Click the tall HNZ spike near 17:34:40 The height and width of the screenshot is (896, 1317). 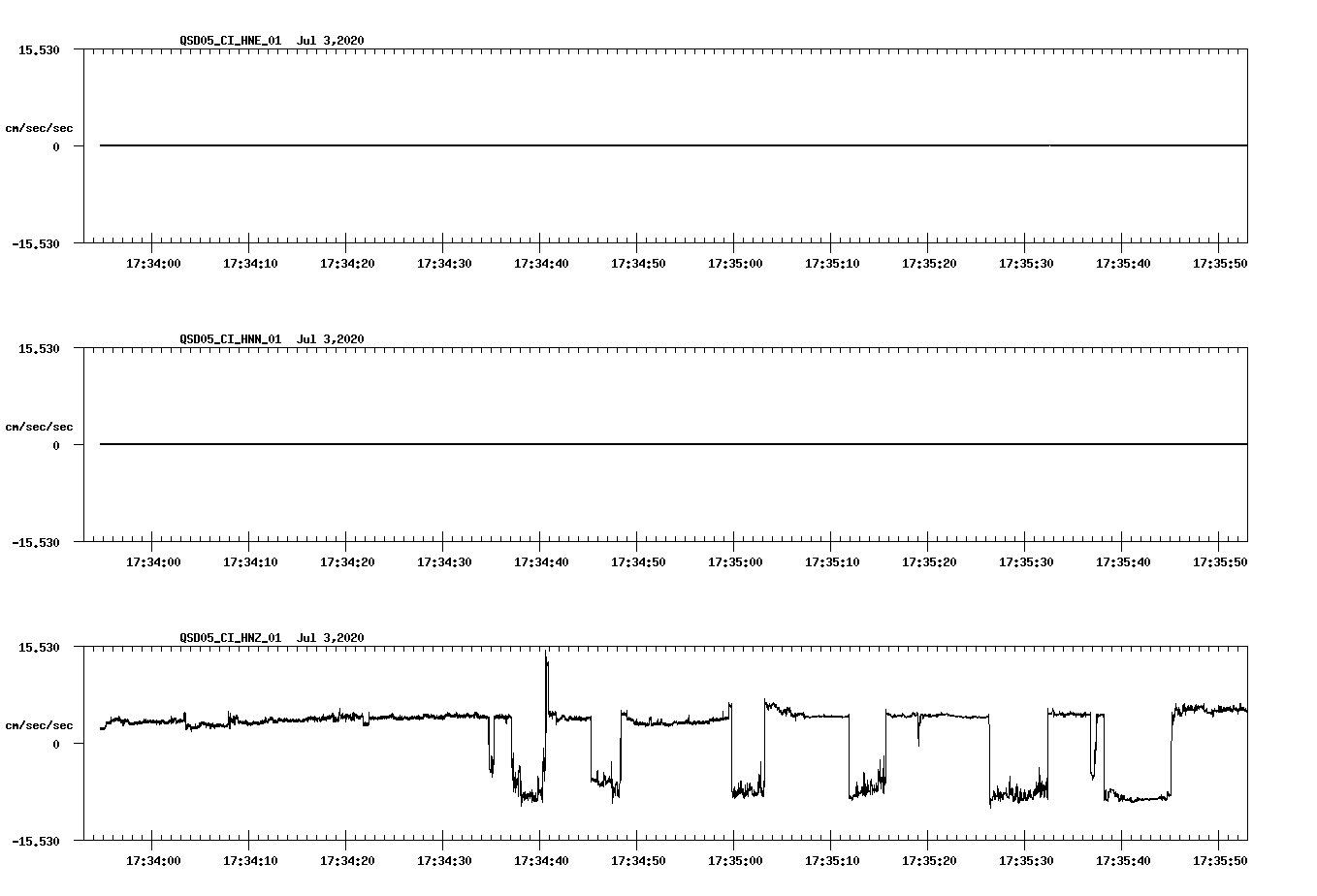[547, 684]
